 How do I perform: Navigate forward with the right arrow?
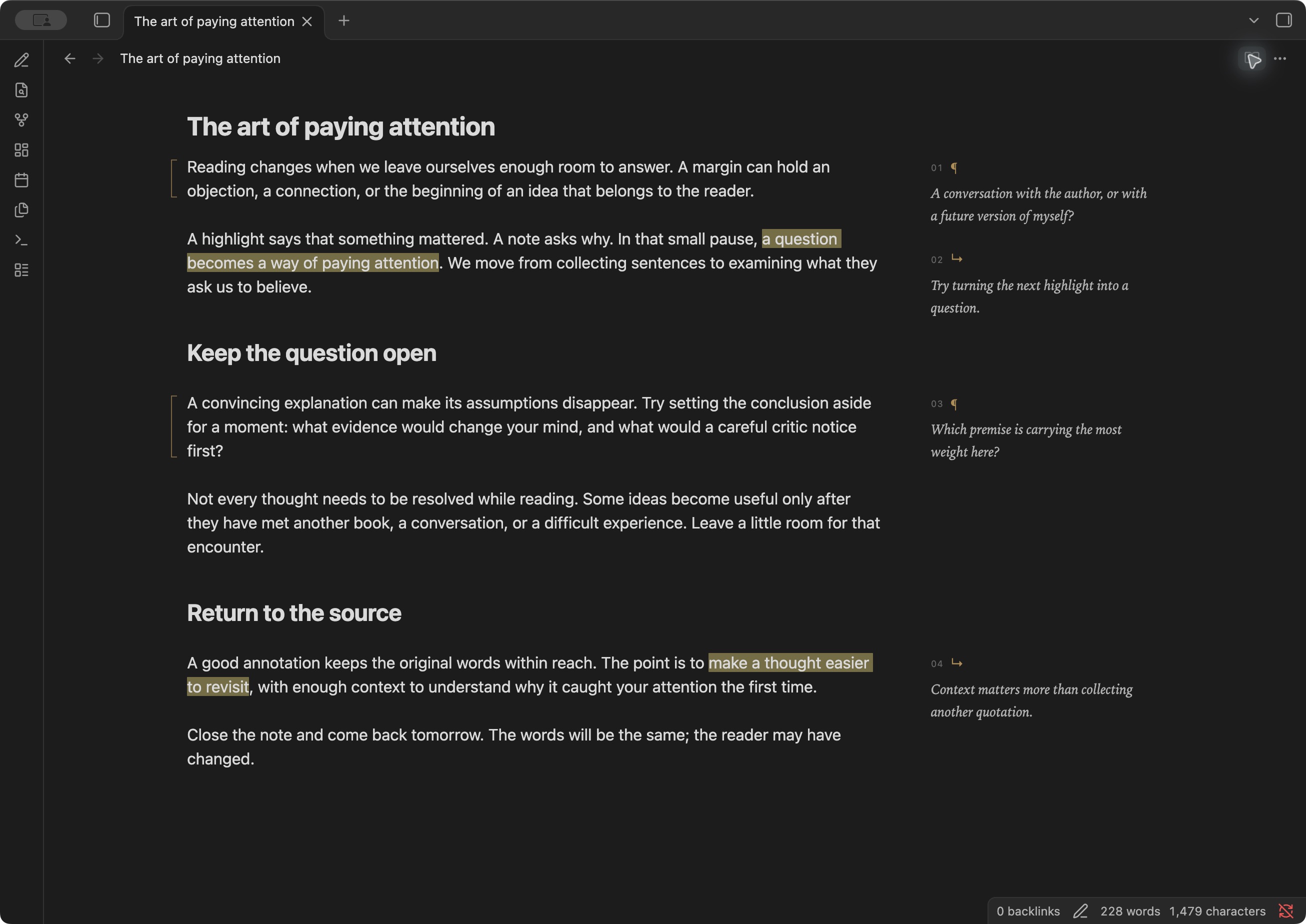point(98,58)
